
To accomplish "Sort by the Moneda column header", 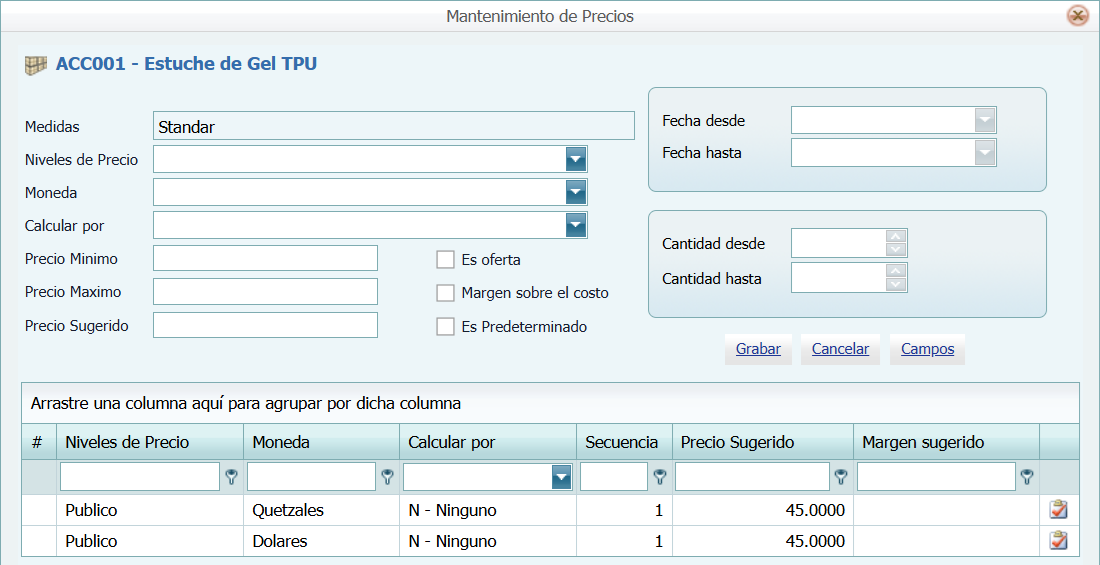I will pyautogui.click(x=281, y=442).
